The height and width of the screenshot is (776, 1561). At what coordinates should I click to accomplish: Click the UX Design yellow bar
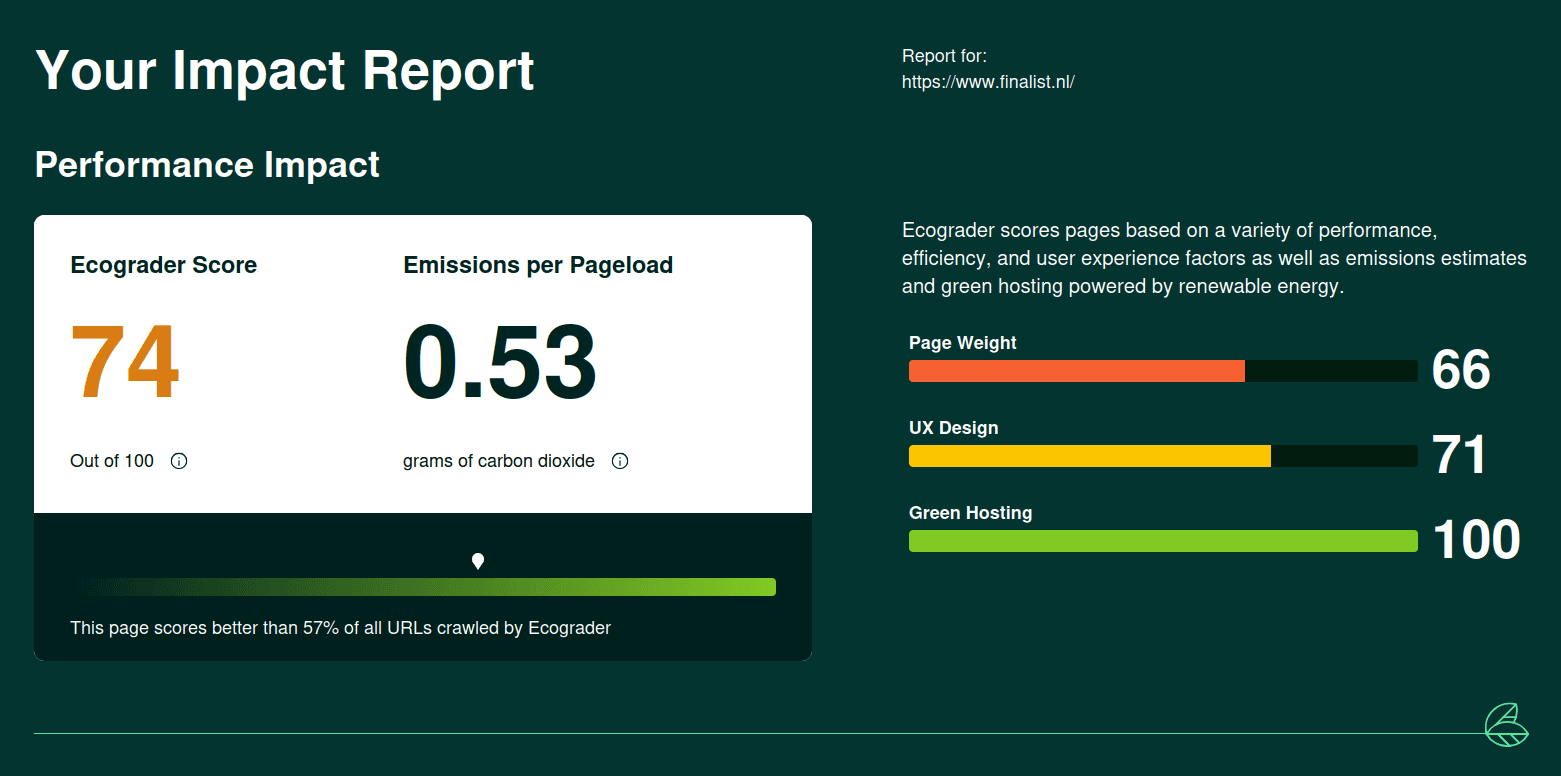click(1089, 456)
